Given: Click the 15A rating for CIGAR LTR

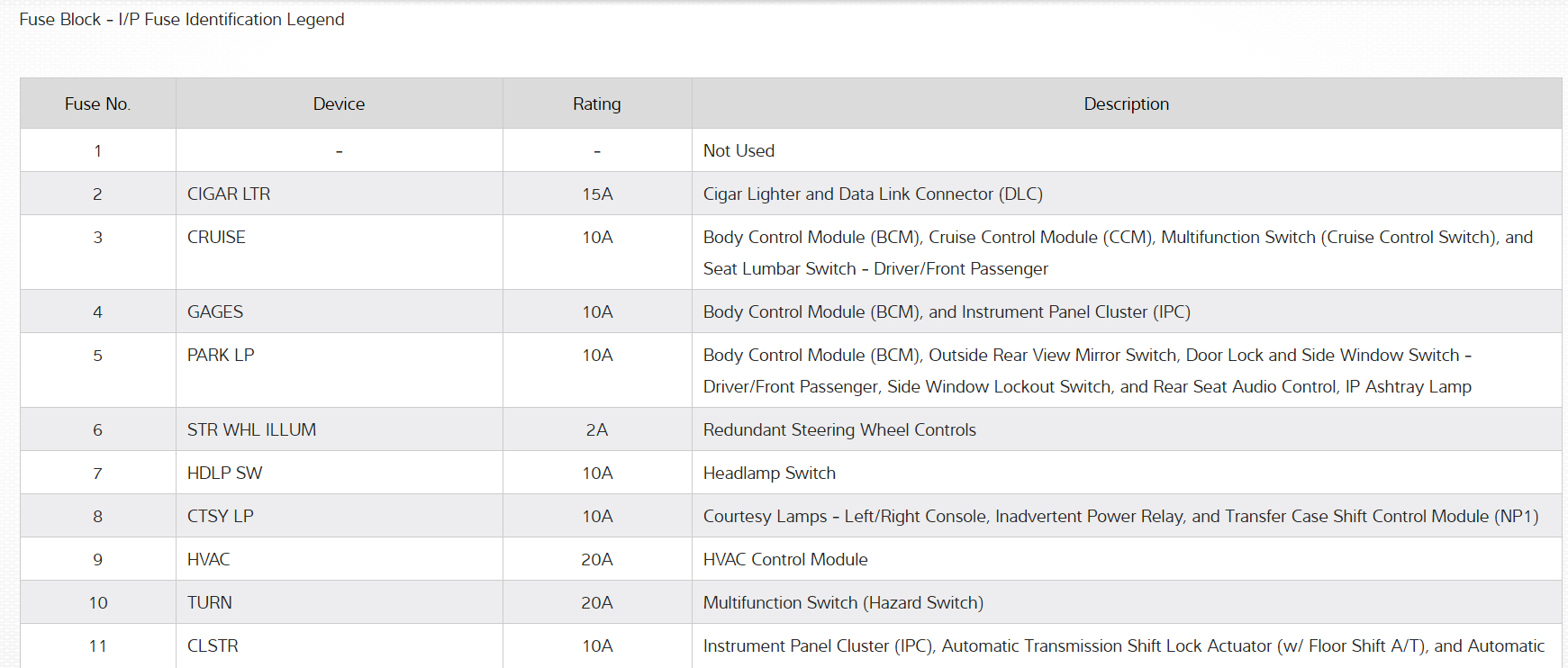Looking at the screenshot, I should point(597,194).
